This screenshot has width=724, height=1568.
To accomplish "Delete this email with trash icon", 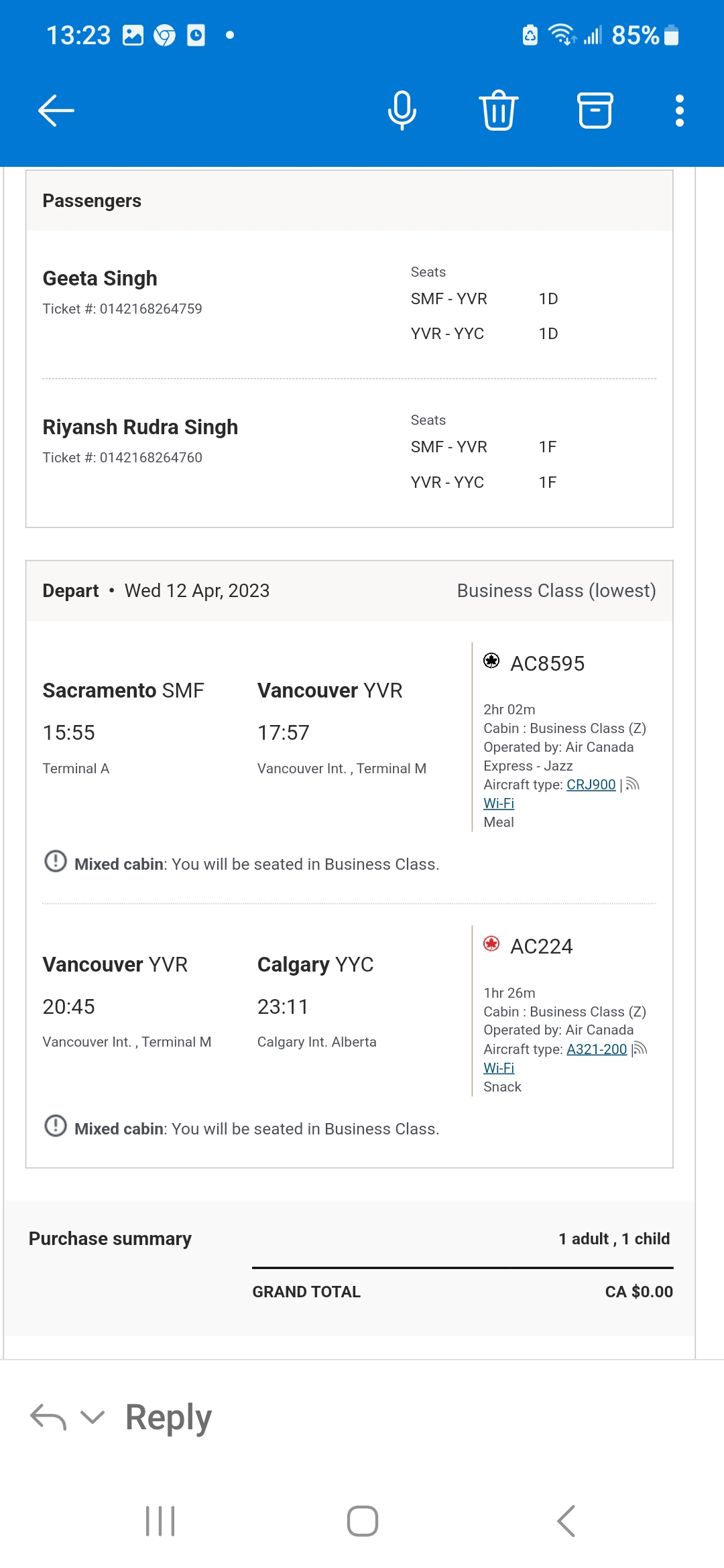I will [x=499, y=111].
